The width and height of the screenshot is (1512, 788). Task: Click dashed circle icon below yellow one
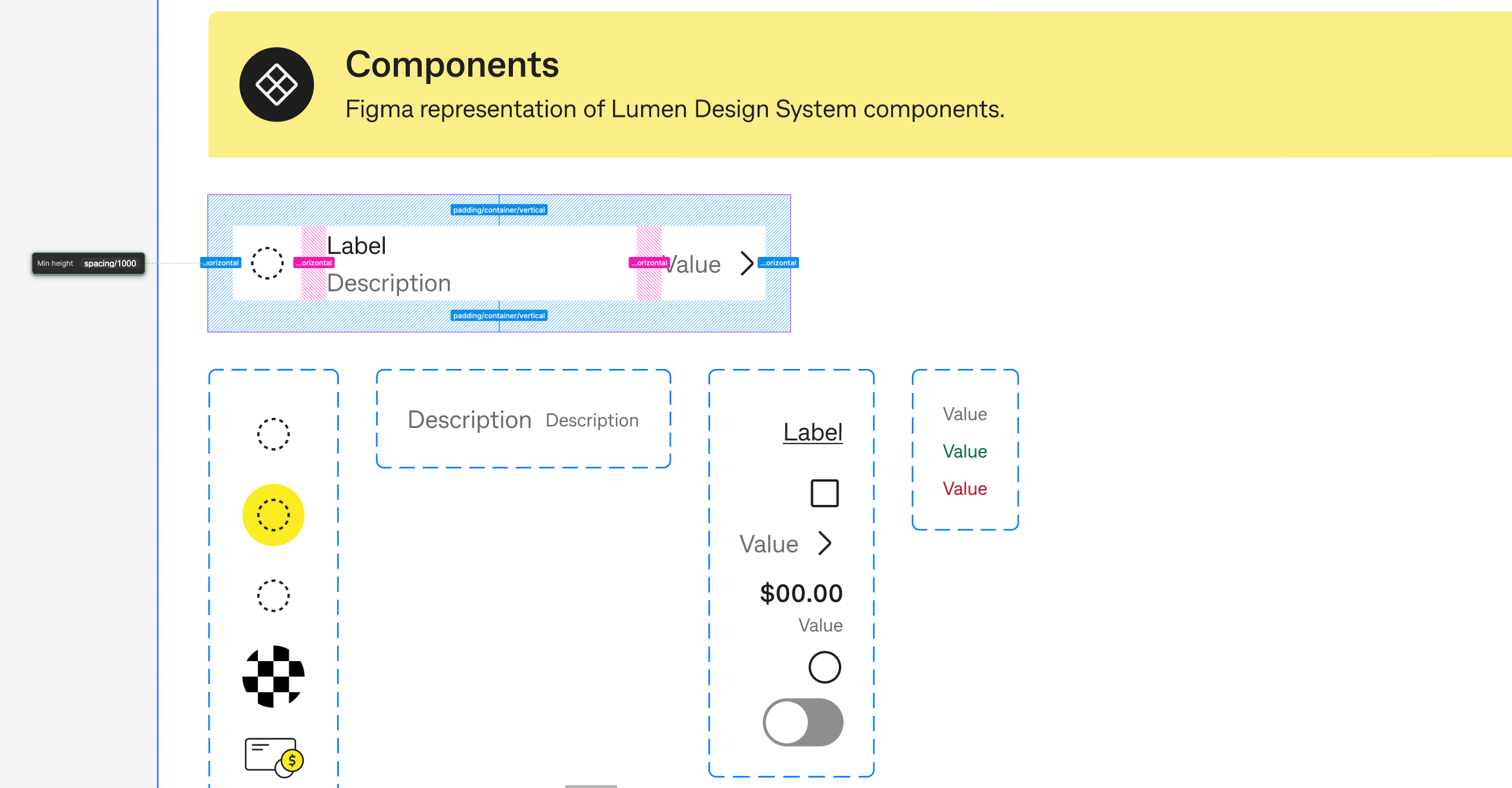[x=273, y=595]
